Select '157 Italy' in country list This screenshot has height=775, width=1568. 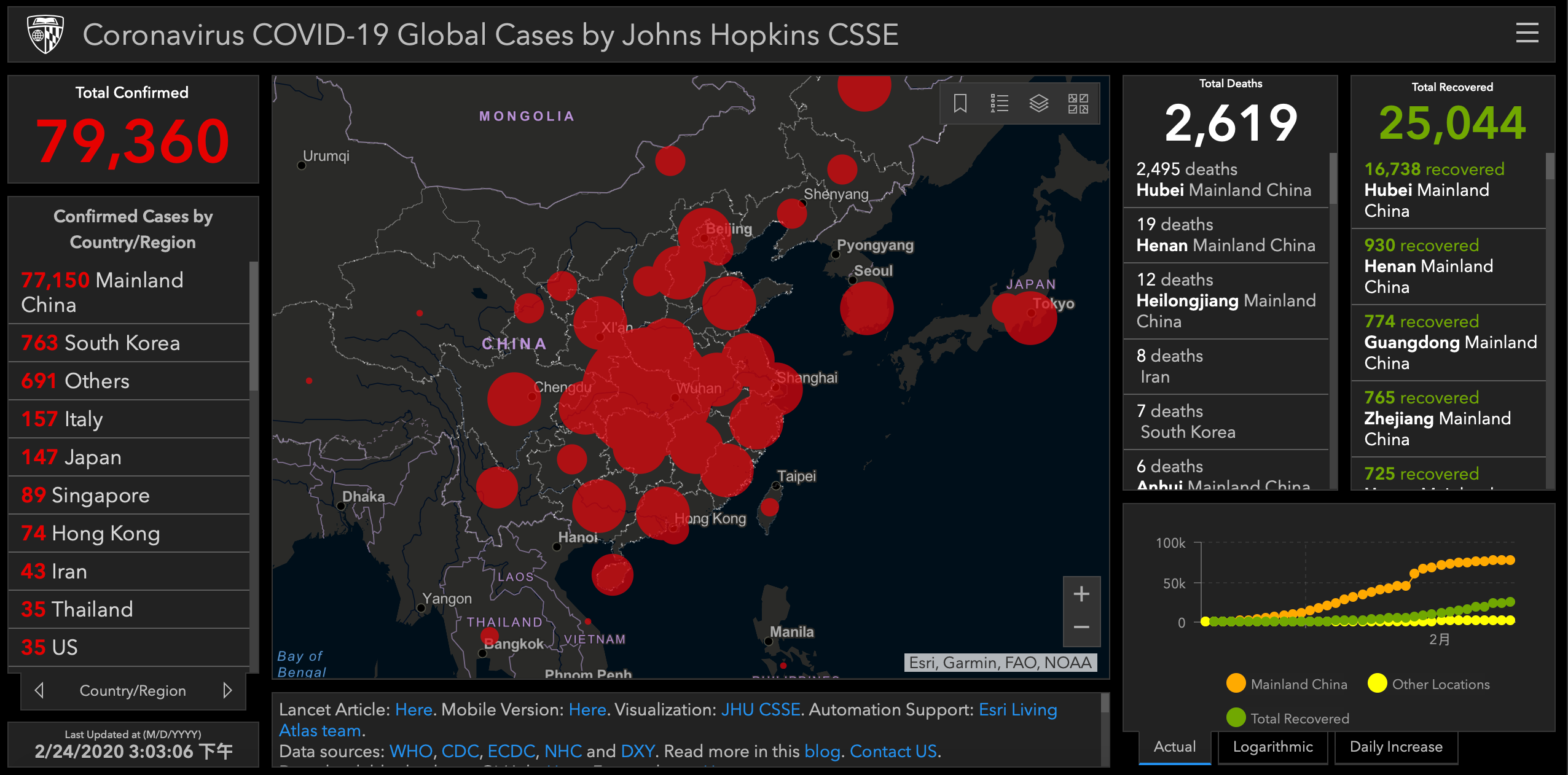[x=128, y=419]
